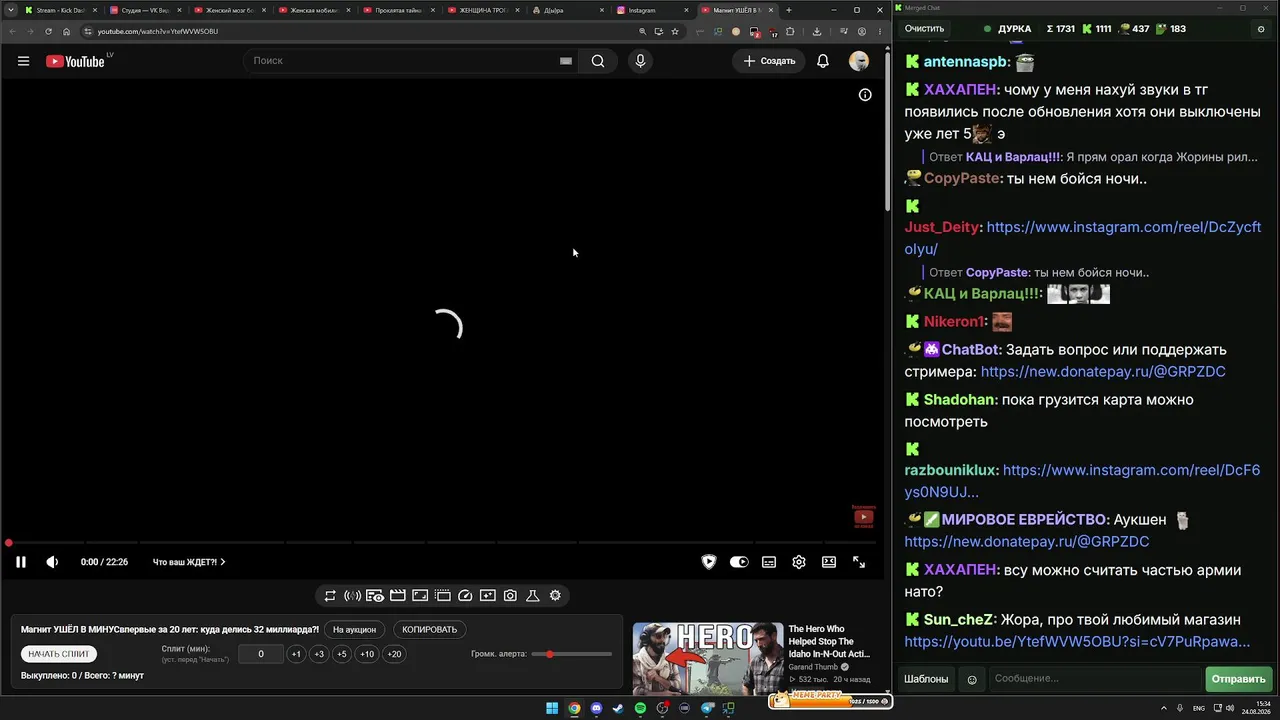
Task: Toggle loop button in extension toolbar
Action: pos(330,596)
